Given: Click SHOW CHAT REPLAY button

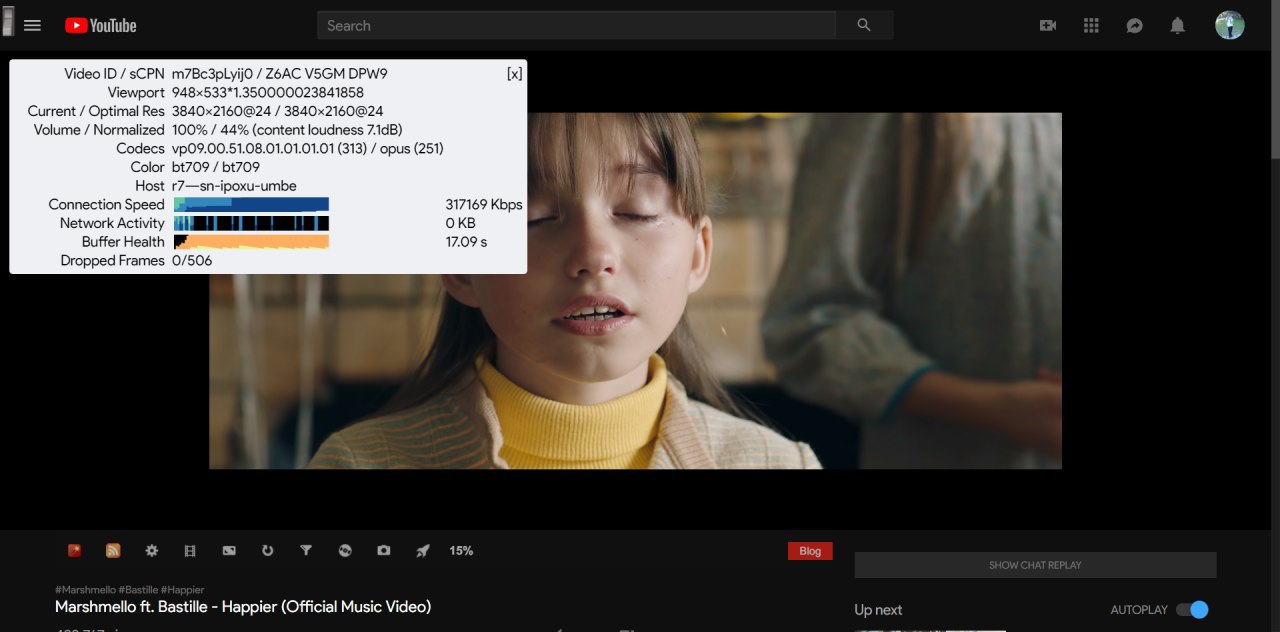Looking at the screenshot, I should [1035, 565].
